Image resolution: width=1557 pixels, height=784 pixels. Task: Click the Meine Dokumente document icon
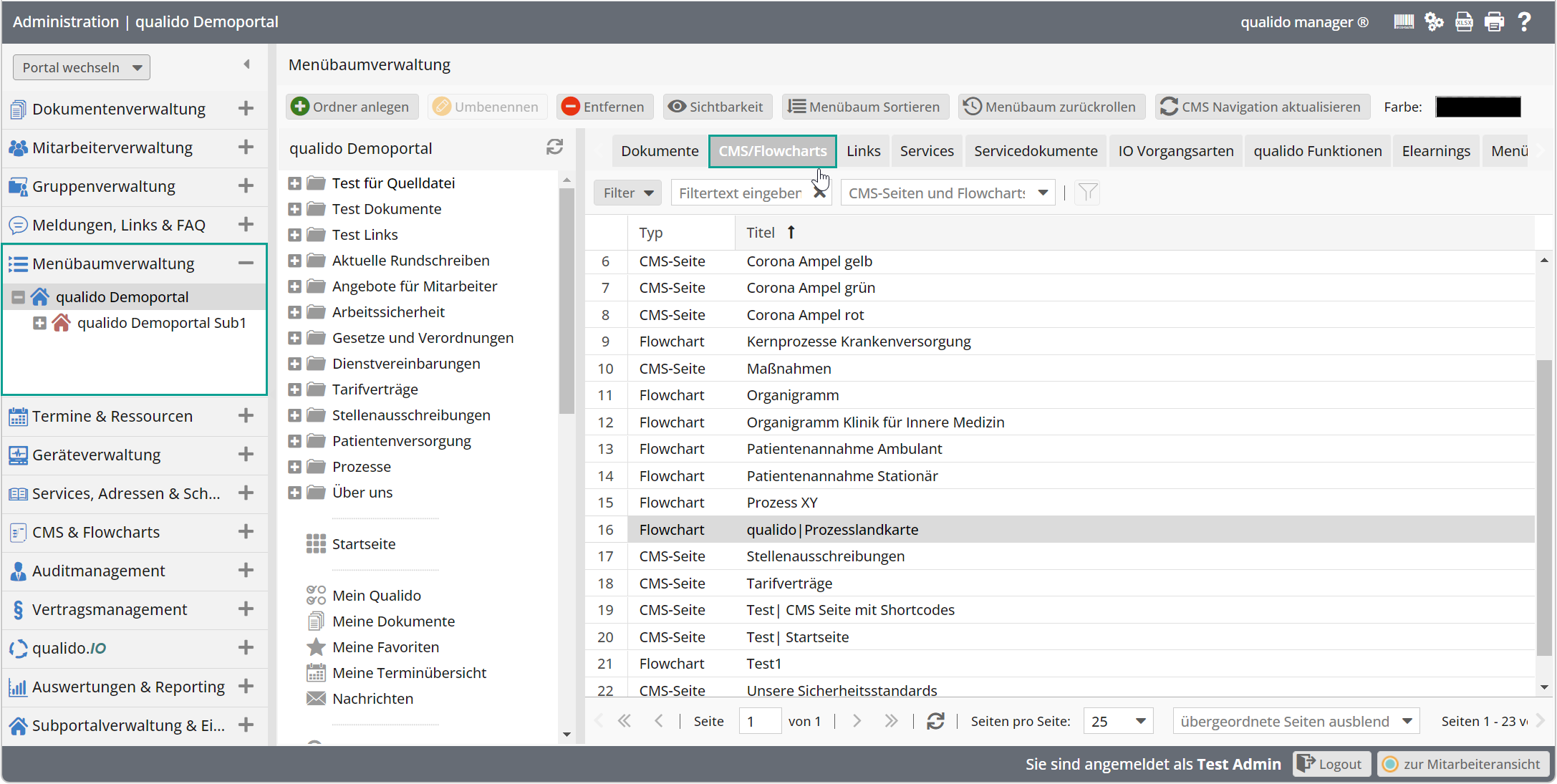(316, 621)
